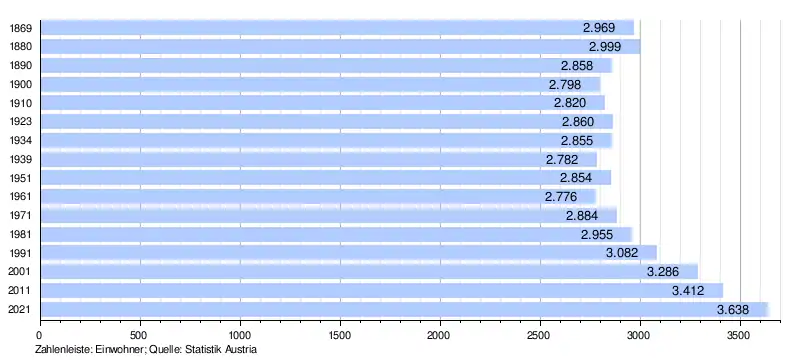Viewport: 800px width, 360px height.
Task: Click the 3.082 value for 1991
Action: tap(622, 253)
